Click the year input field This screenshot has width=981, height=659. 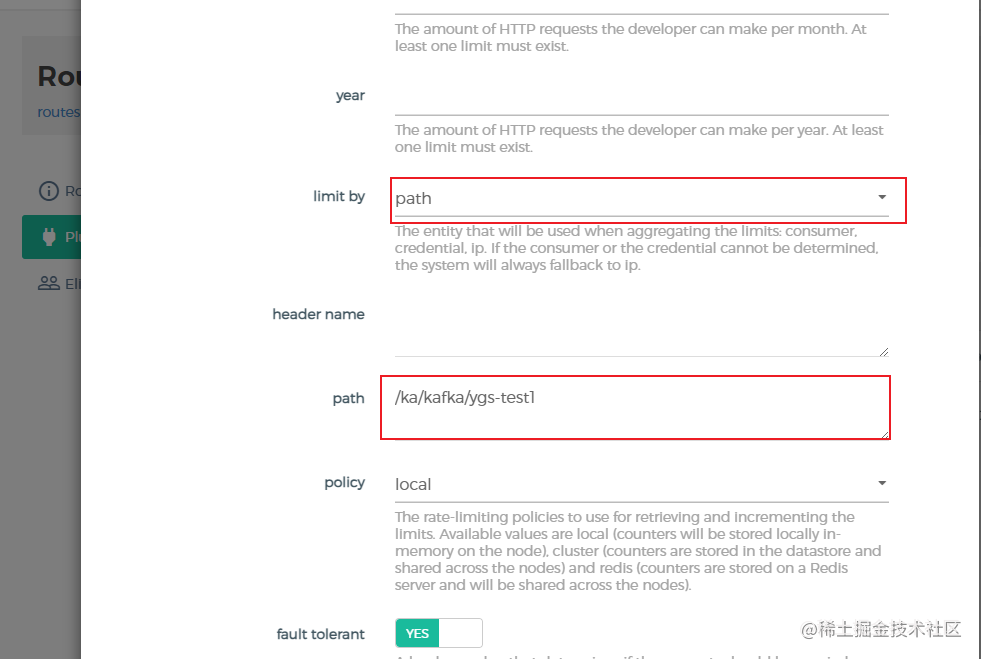pos(641,98)
